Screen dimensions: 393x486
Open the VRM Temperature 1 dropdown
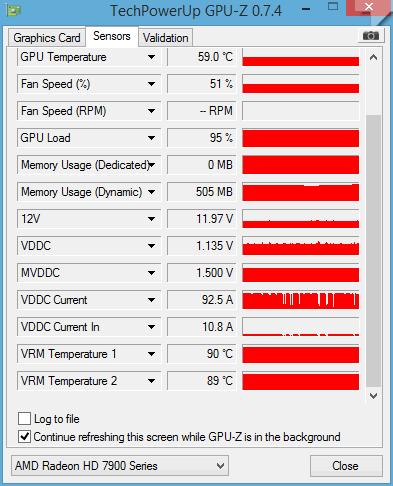(151, 354)
